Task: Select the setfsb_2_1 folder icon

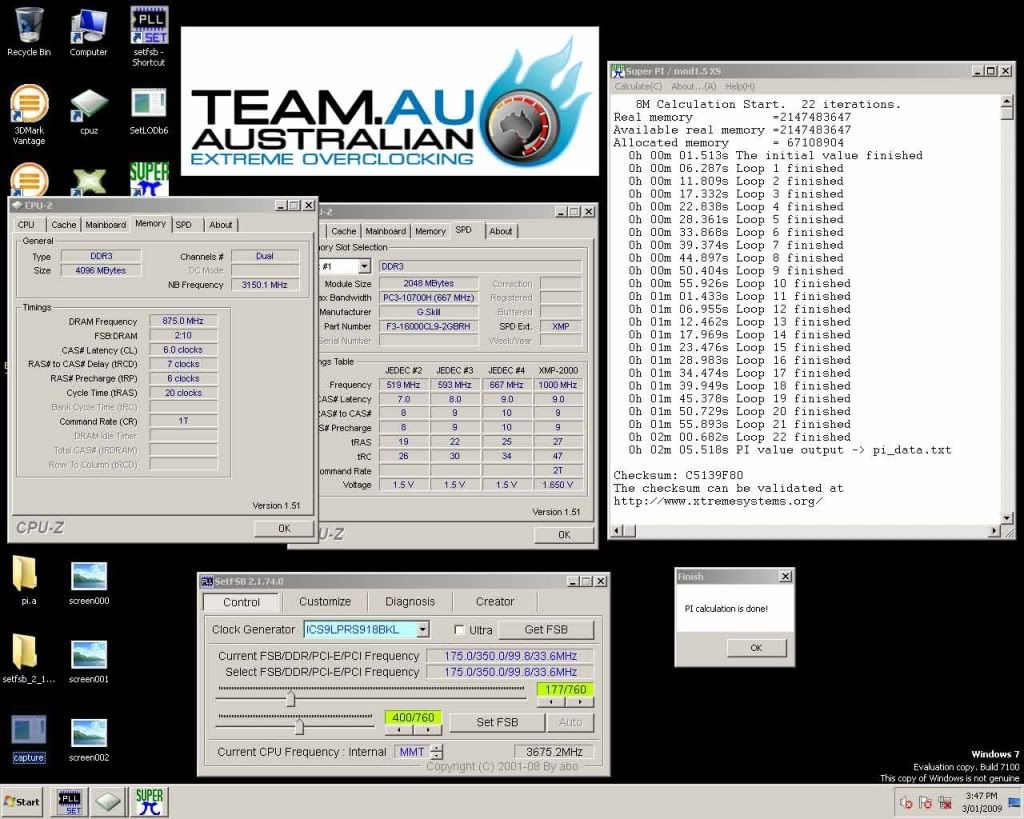Action: 28,658
